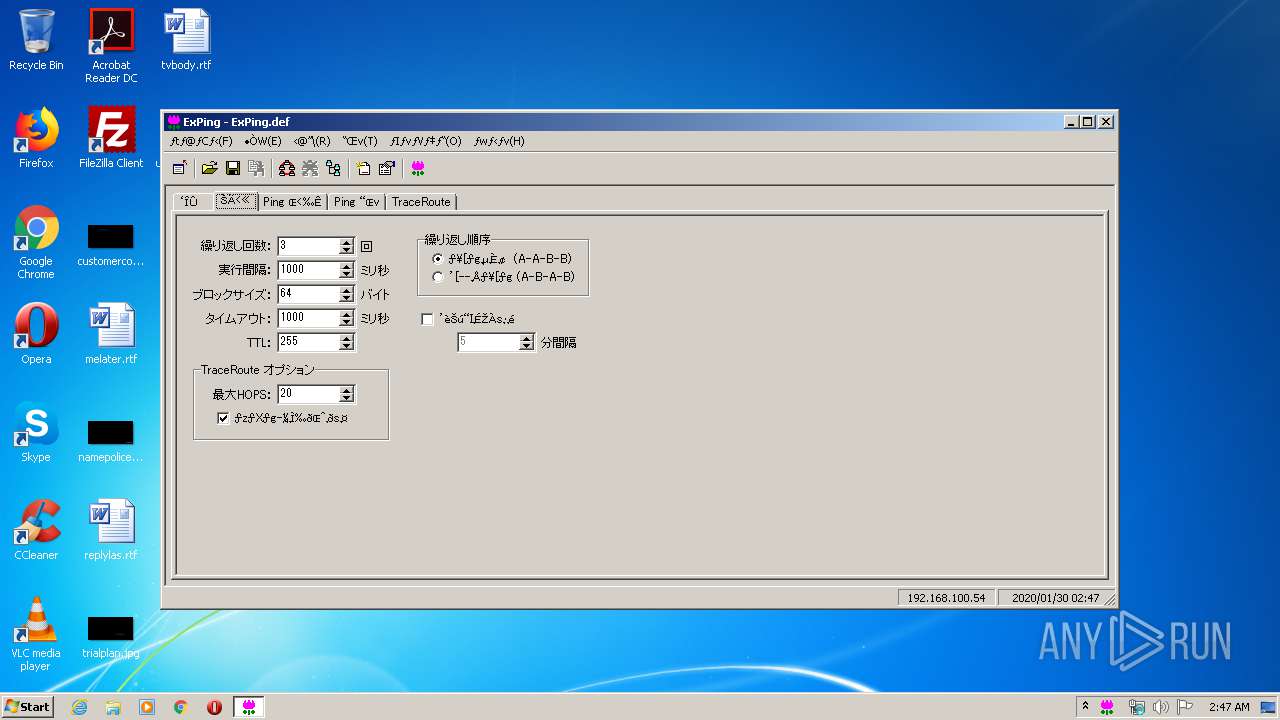Select the second, currently active settings tab
Viewport: 1280px width, 720px height.
pyautogui.click(x=236, y=201)
